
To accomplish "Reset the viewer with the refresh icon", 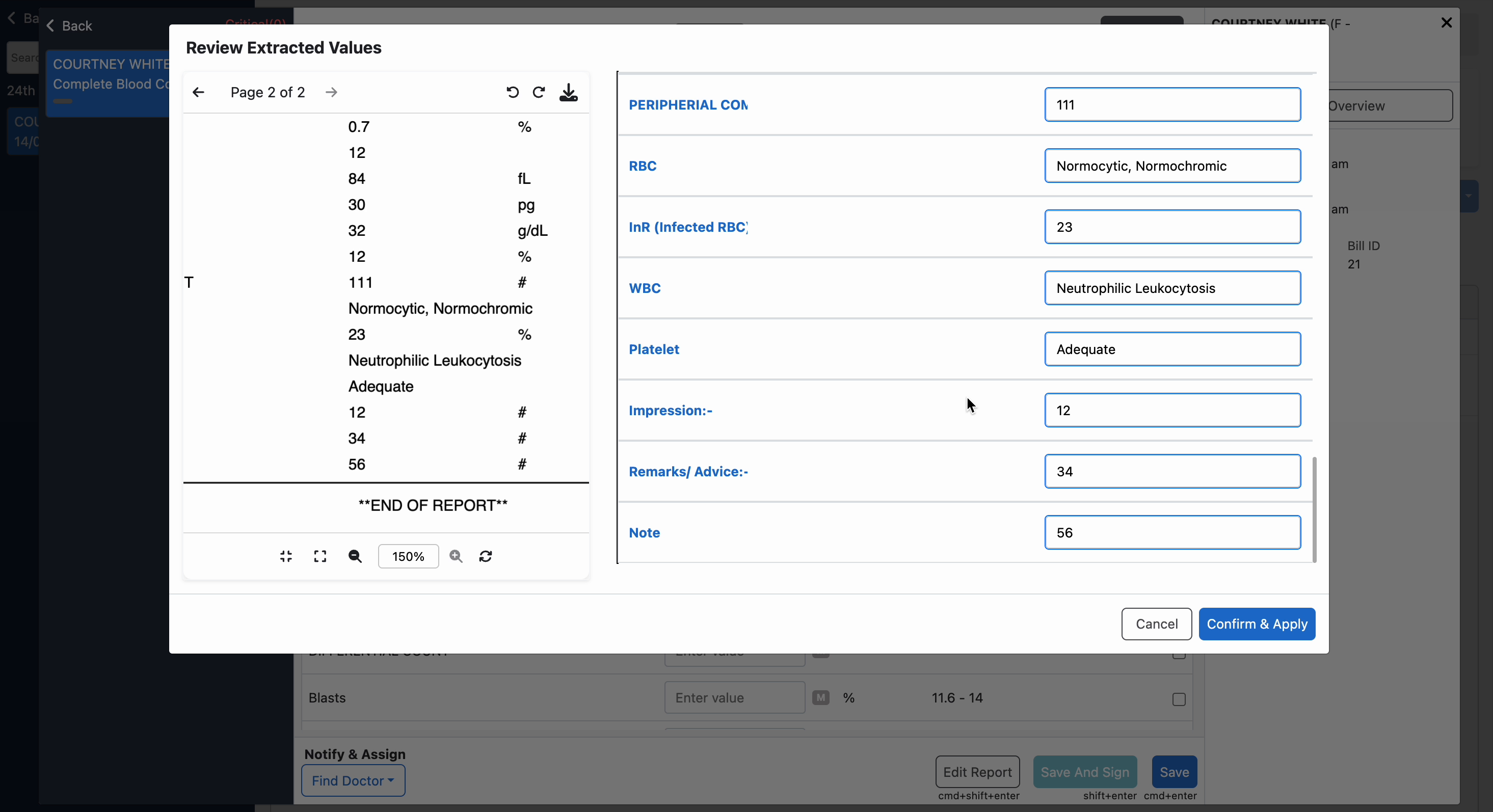I will [x=486, y=556].
